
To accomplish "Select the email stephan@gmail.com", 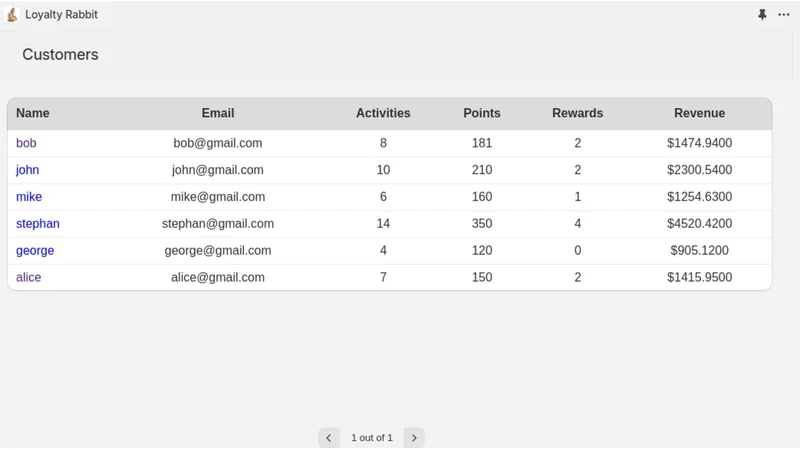I will click(218, 224).
